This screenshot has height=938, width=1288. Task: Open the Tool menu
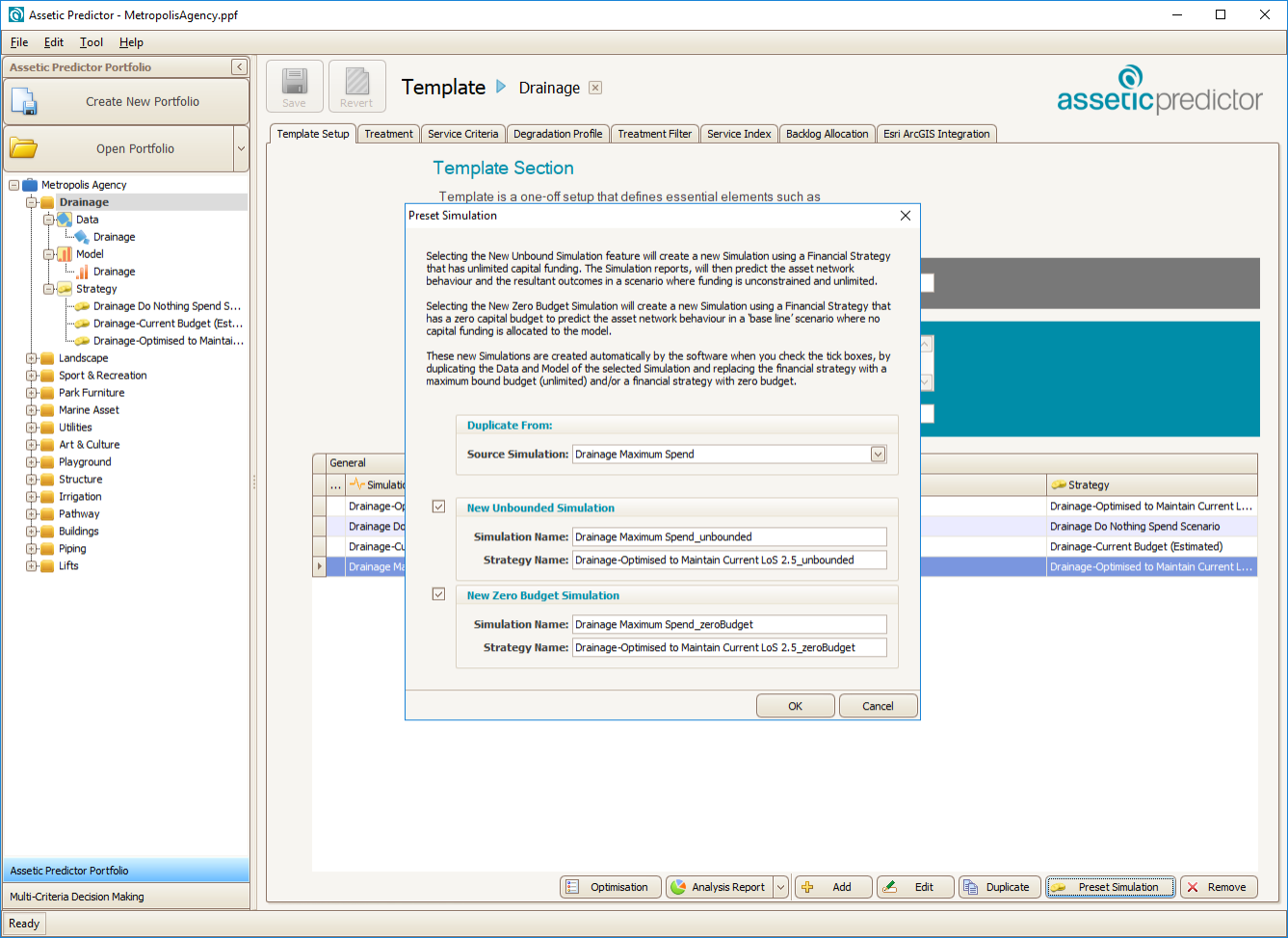[x=92, y=42]
